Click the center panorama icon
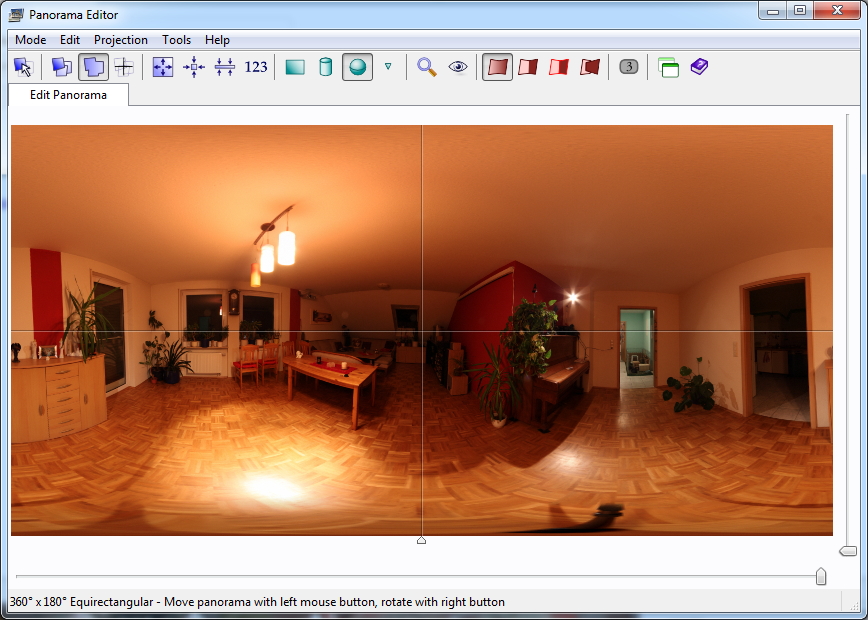868x620 pixels. coord(194,67)
